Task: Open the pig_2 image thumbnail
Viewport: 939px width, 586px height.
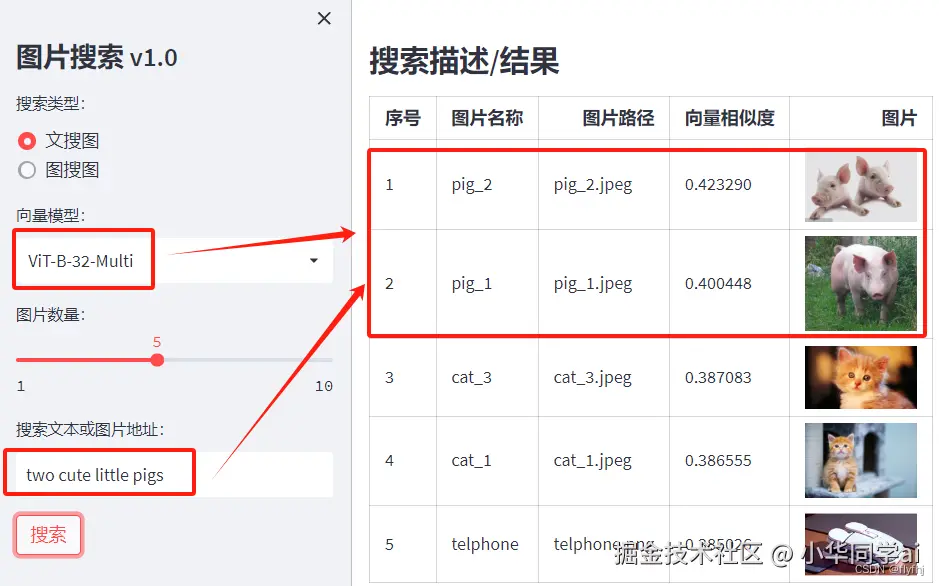Action: point(860,187)
